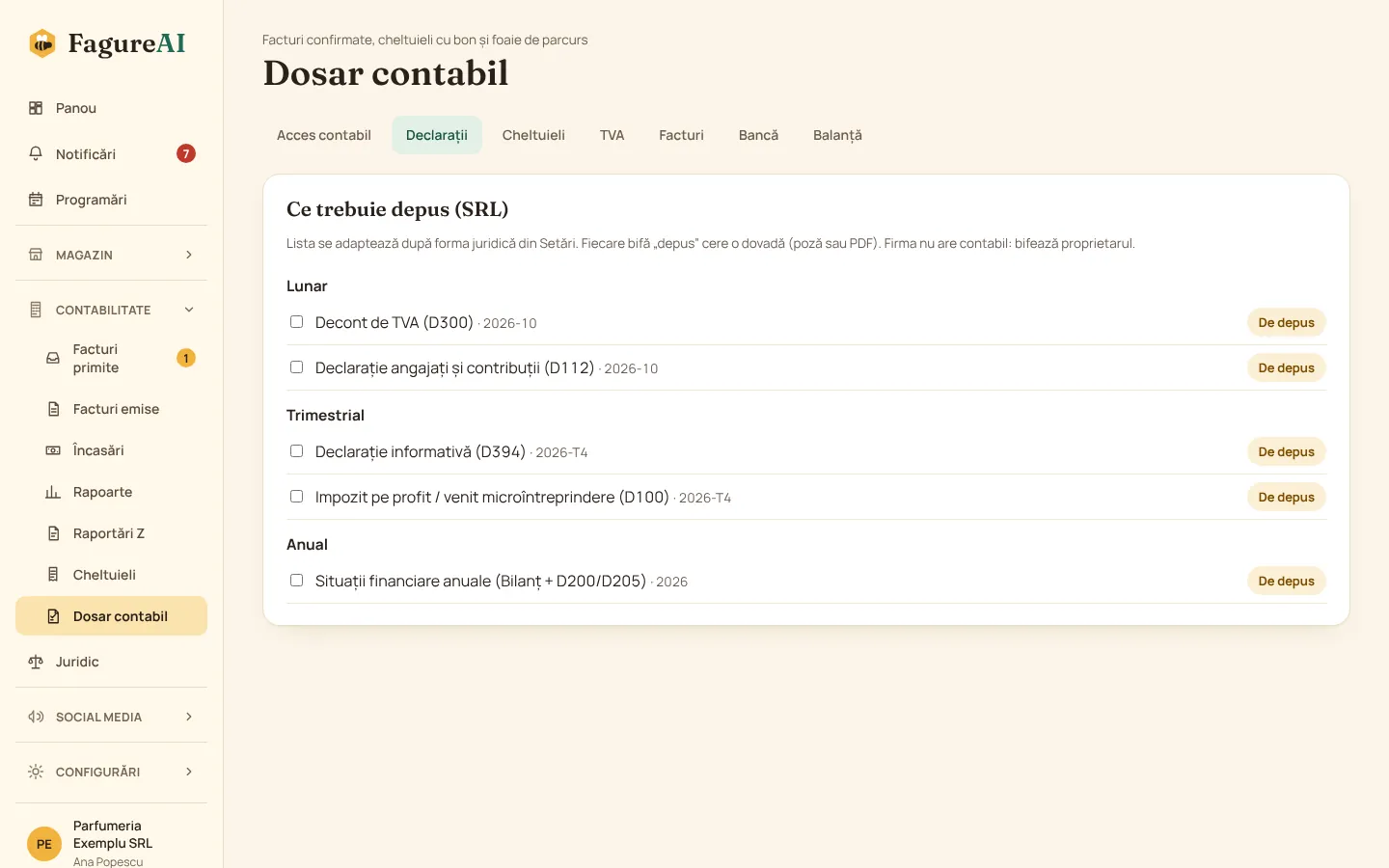Check the D112 declaration checkbox
This screenshot has height=868, width=1389.
[x=297, y=367]
